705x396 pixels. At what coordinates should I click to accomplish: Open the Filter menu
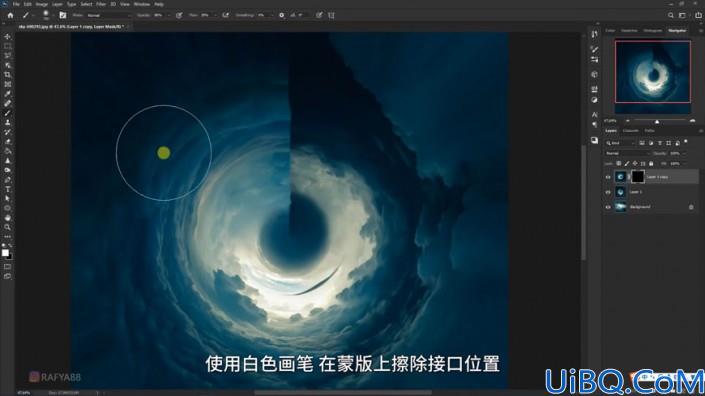point(101,4)
